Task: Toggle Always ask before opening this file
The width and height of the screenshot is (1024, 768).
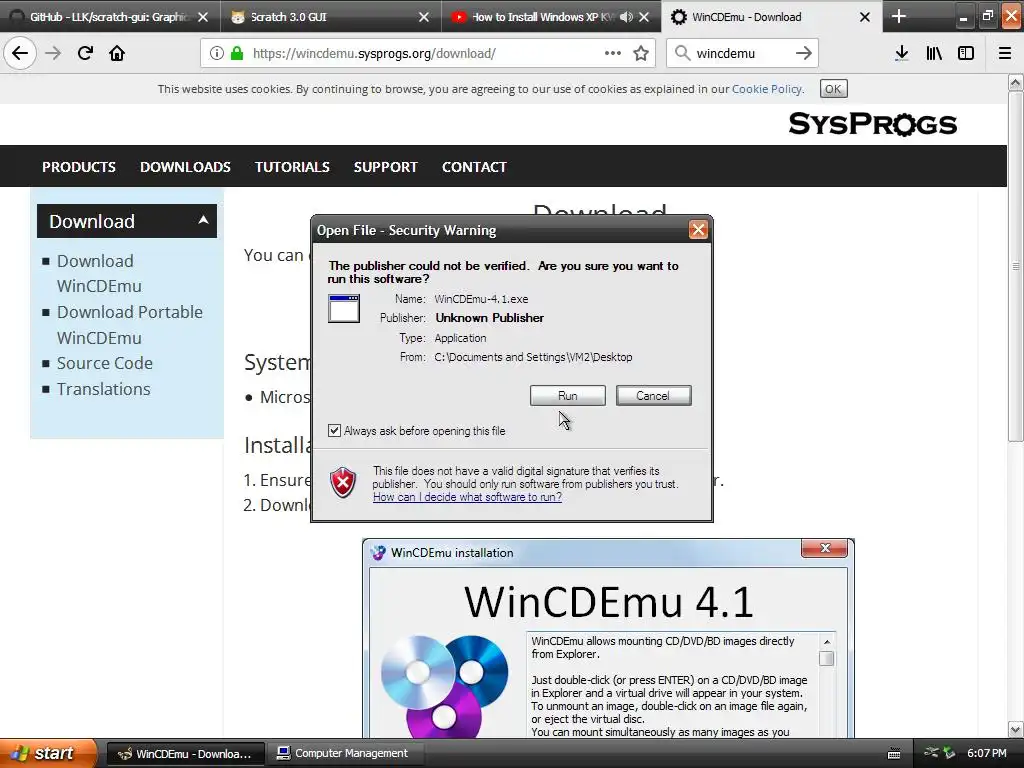Action: pos(334,430)
